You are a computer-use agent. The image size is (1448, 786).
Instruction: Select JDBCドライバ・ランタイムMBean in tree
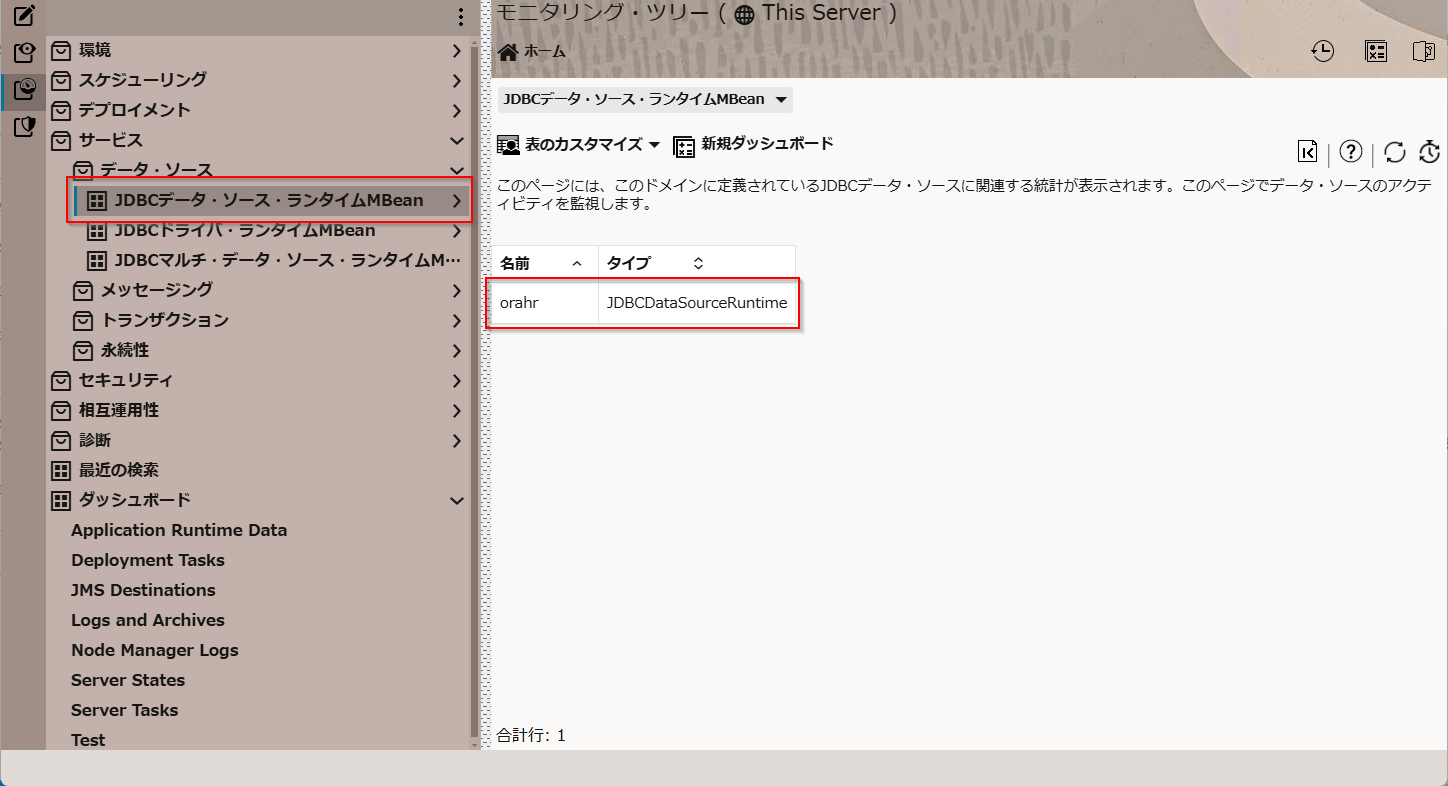(x=244, y=231)
